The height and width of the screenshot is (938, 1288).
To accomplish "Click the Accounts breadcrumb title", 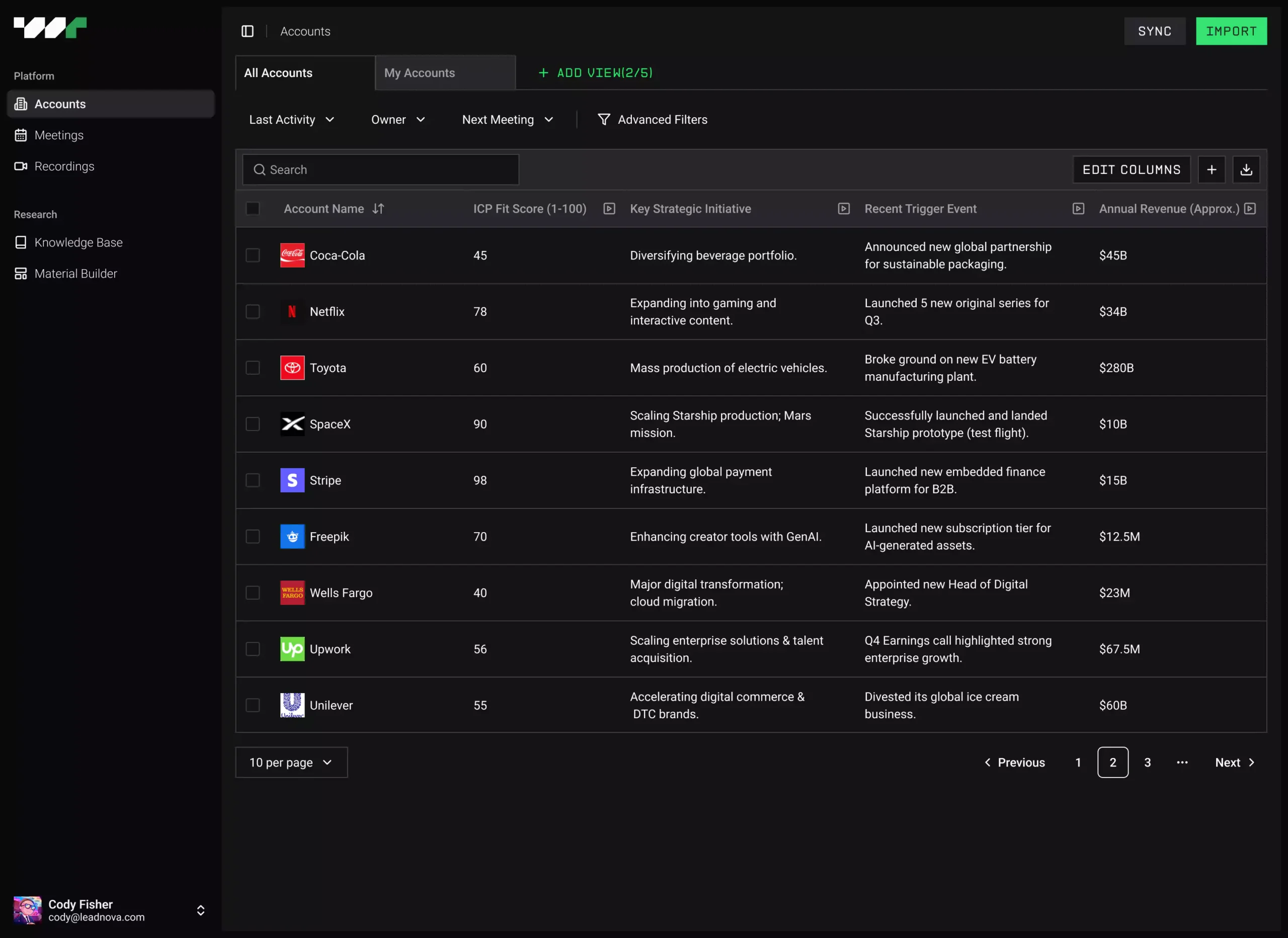I will [x=305, y=31].
